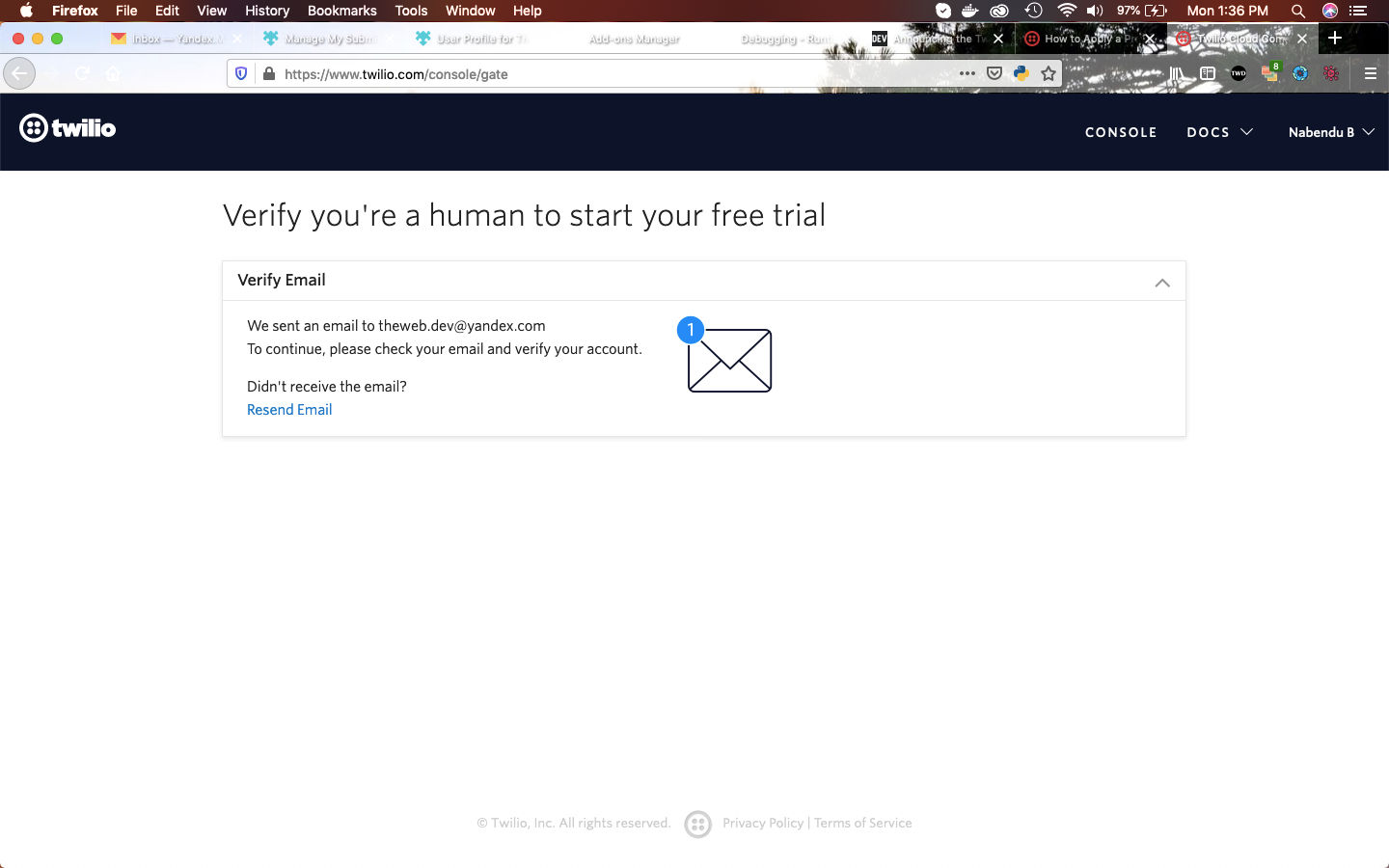Click the Python extension icon in address bar
Viewport: 1389px width, 868px height.
1021,73
